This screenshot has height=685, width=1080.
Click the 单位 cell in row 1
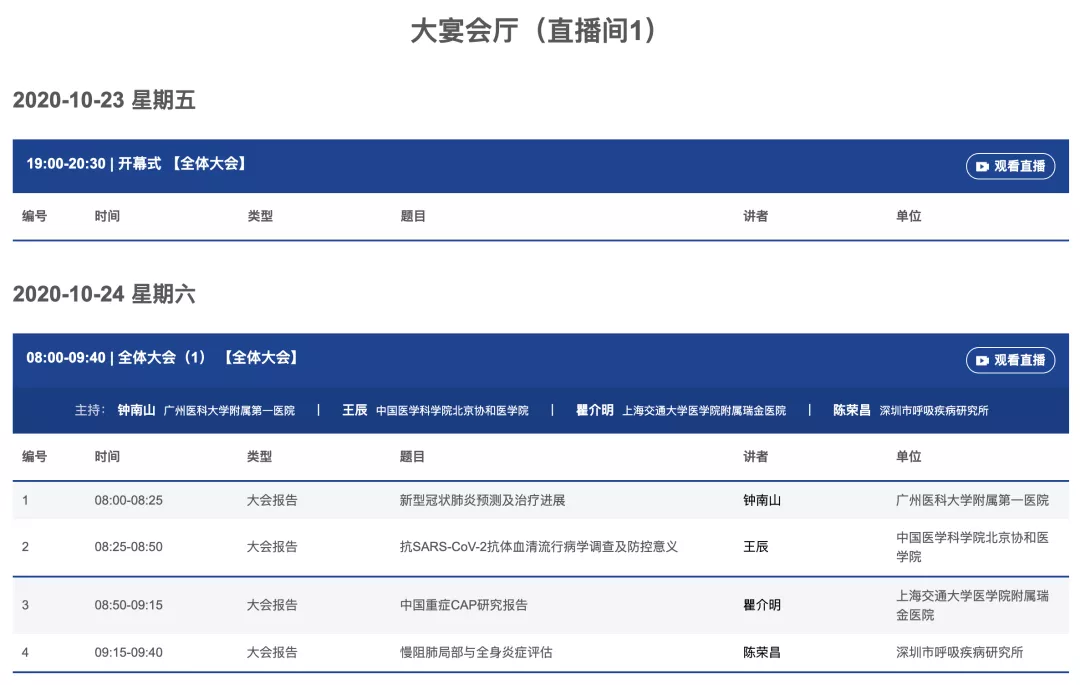point(973,500)
